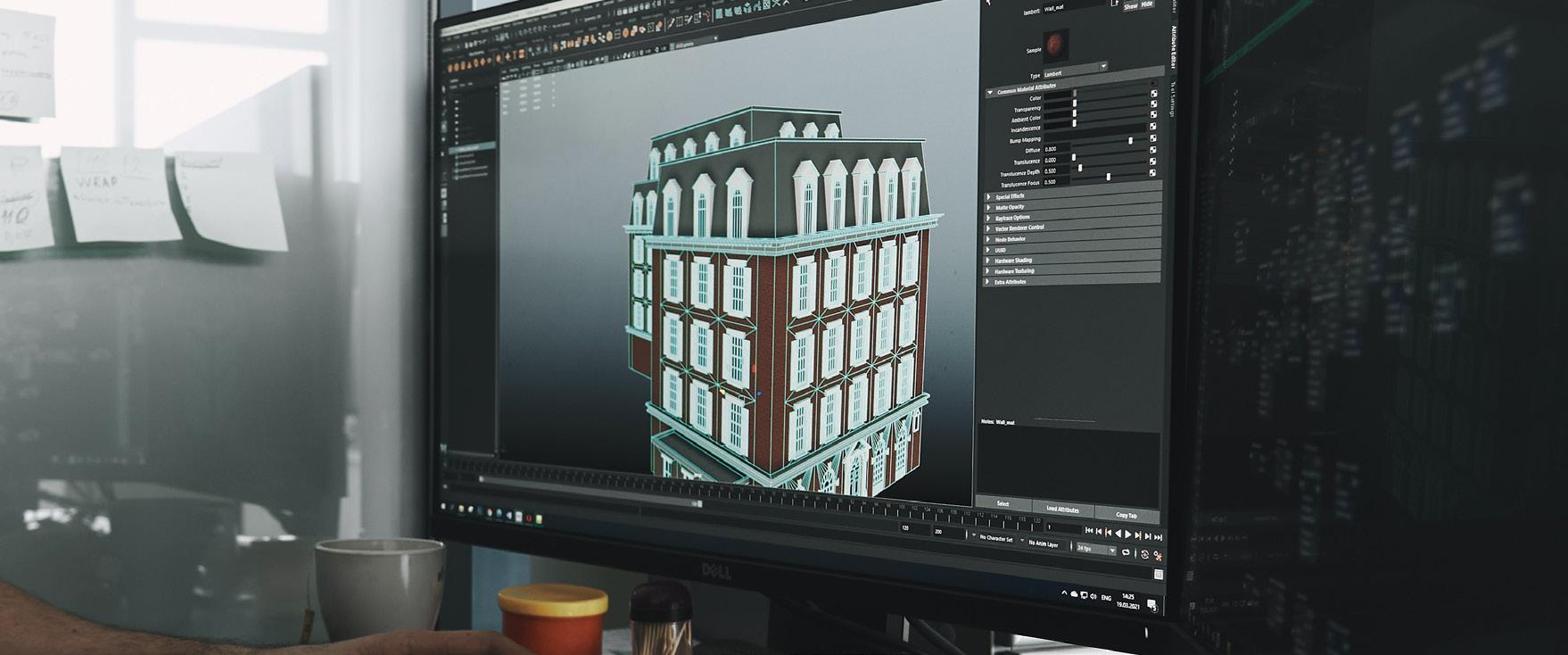
Task: Click the Translucence Focus slider handle
Action: 1109,177
